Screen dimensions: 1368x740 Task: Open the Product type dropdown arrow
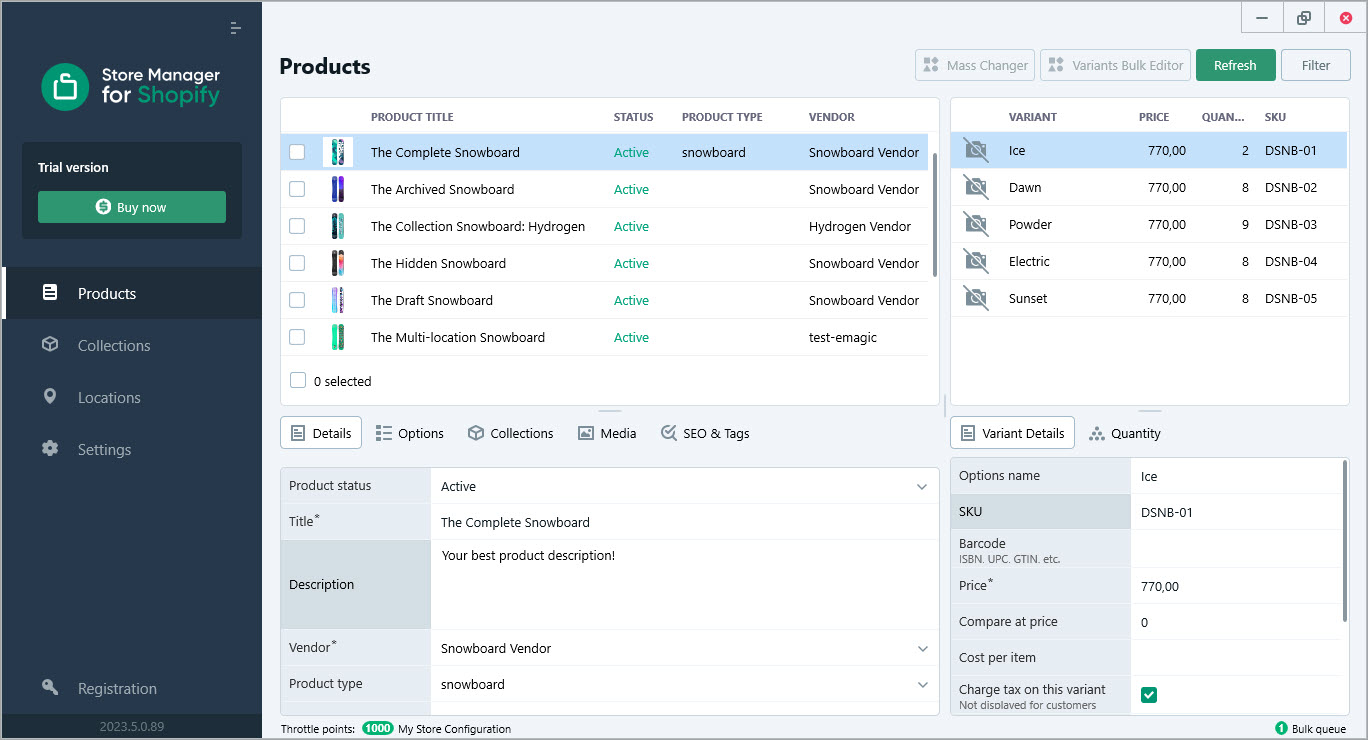coord(922,684)
